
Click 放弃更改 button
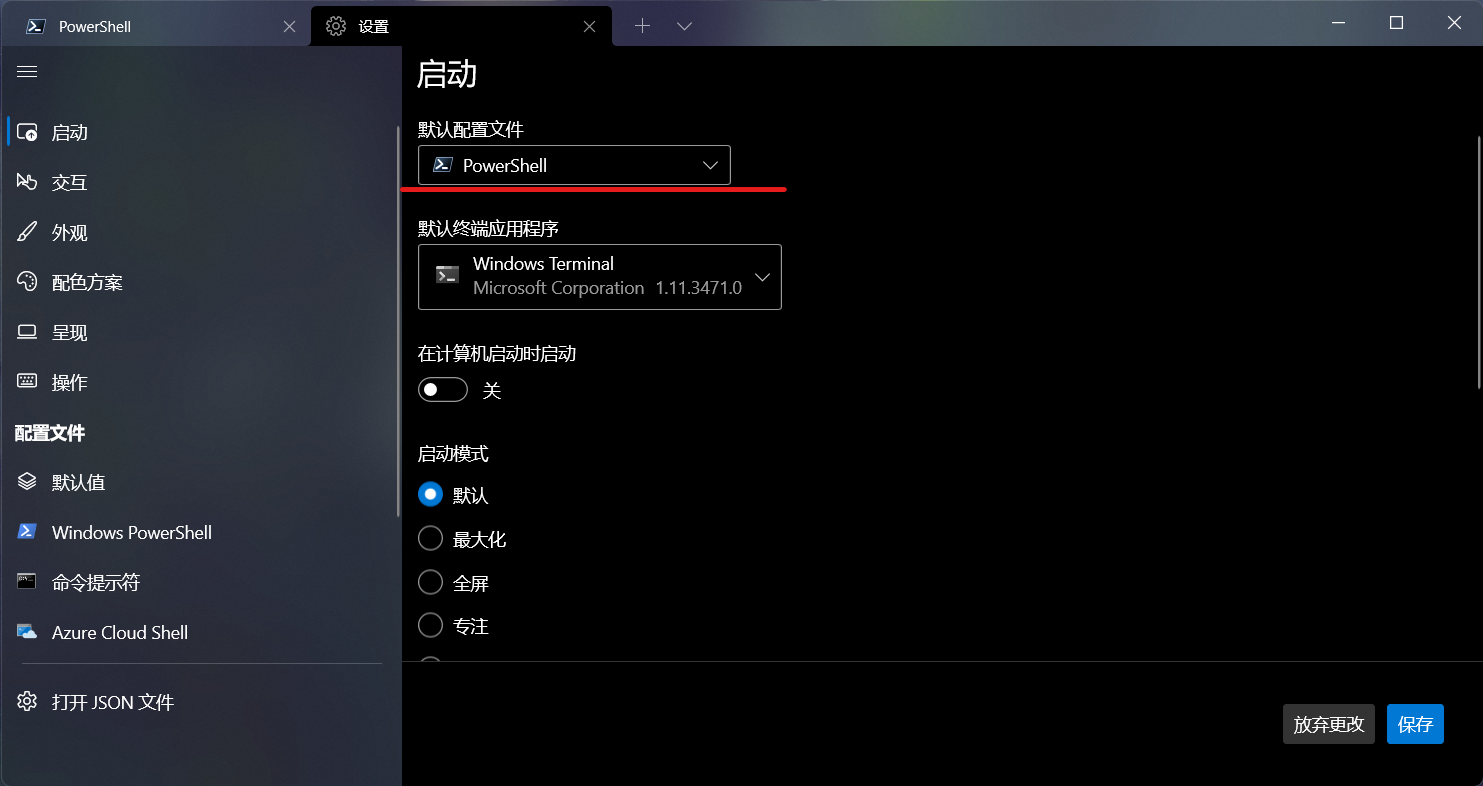[1329, 724]
